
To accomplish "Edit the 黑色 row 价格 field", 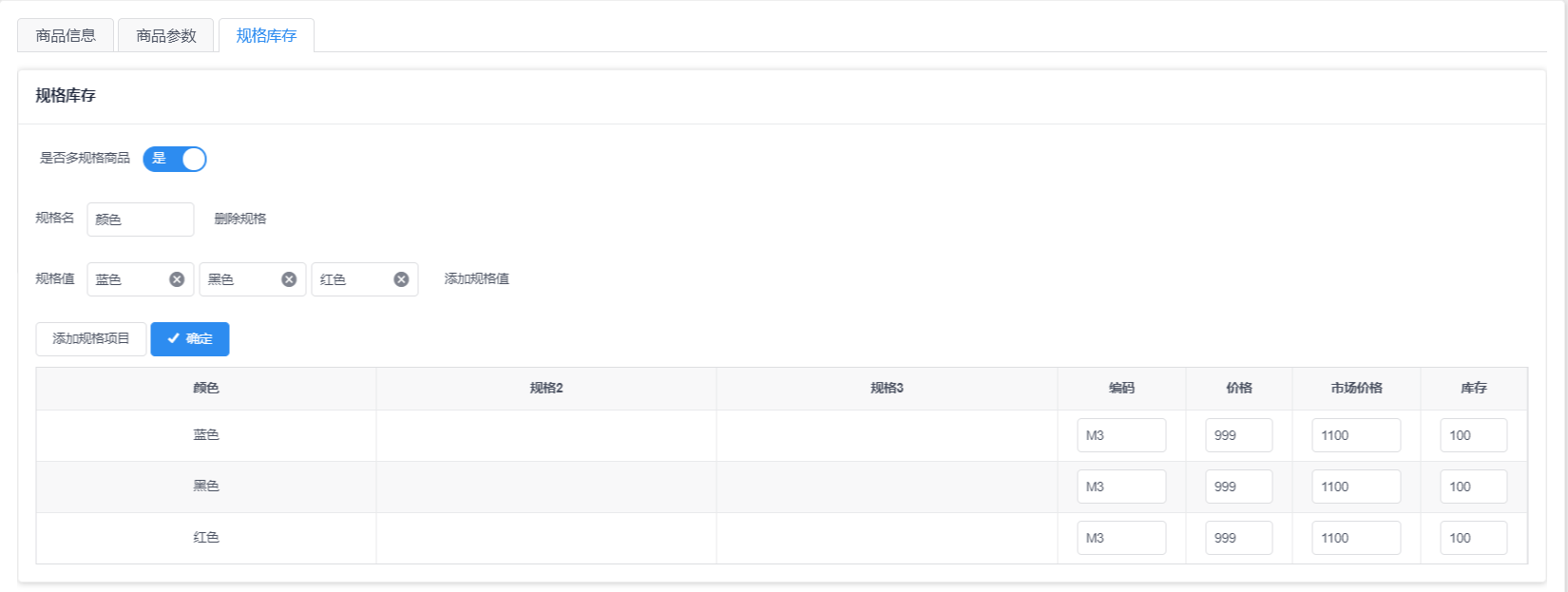I will tap(1238, 487).
